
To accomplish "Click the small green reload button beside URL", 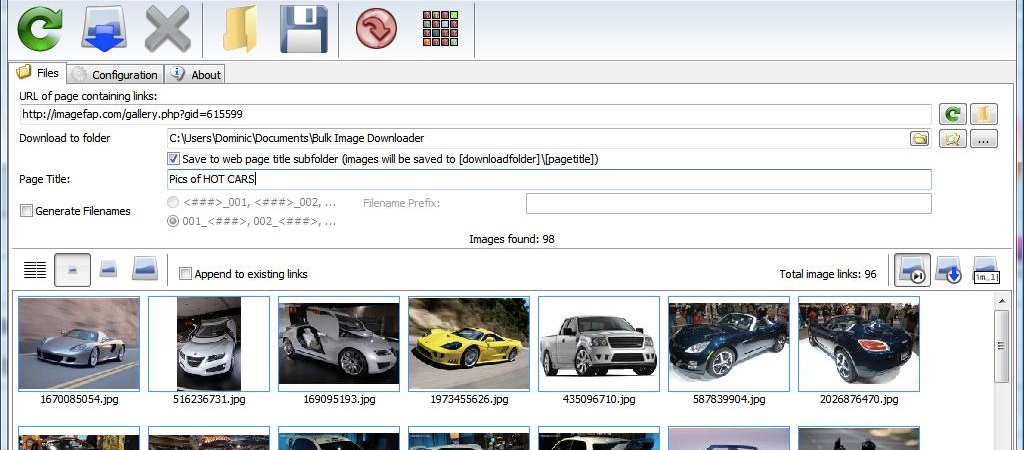I will coord(953,114).
